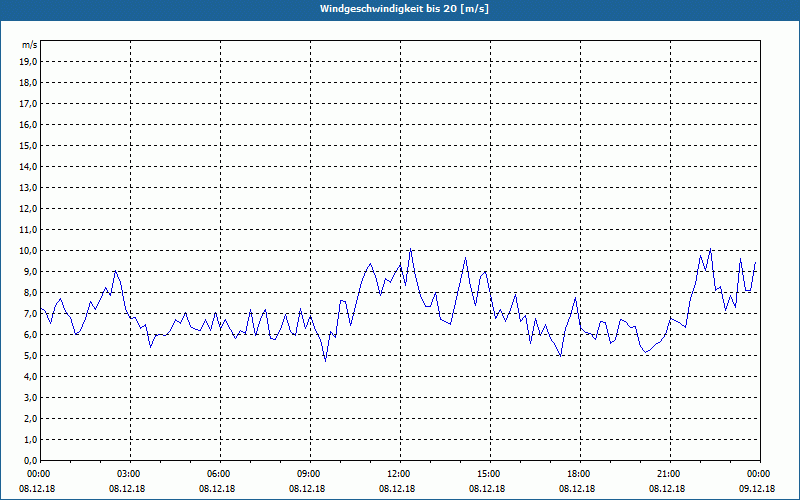The image size is (800, 500).
Task: Click the 08.12.18 date under 03:00
Action: click(128, 488)
